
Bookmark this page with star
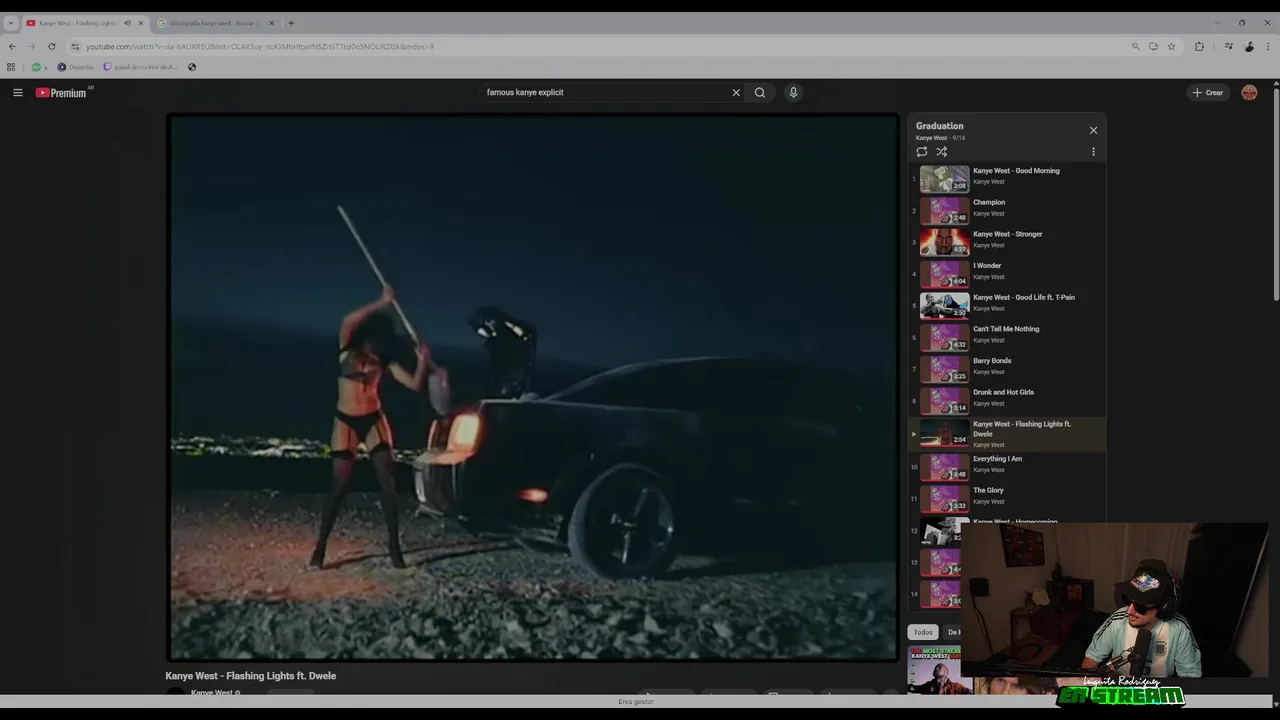pos(1171,46)
